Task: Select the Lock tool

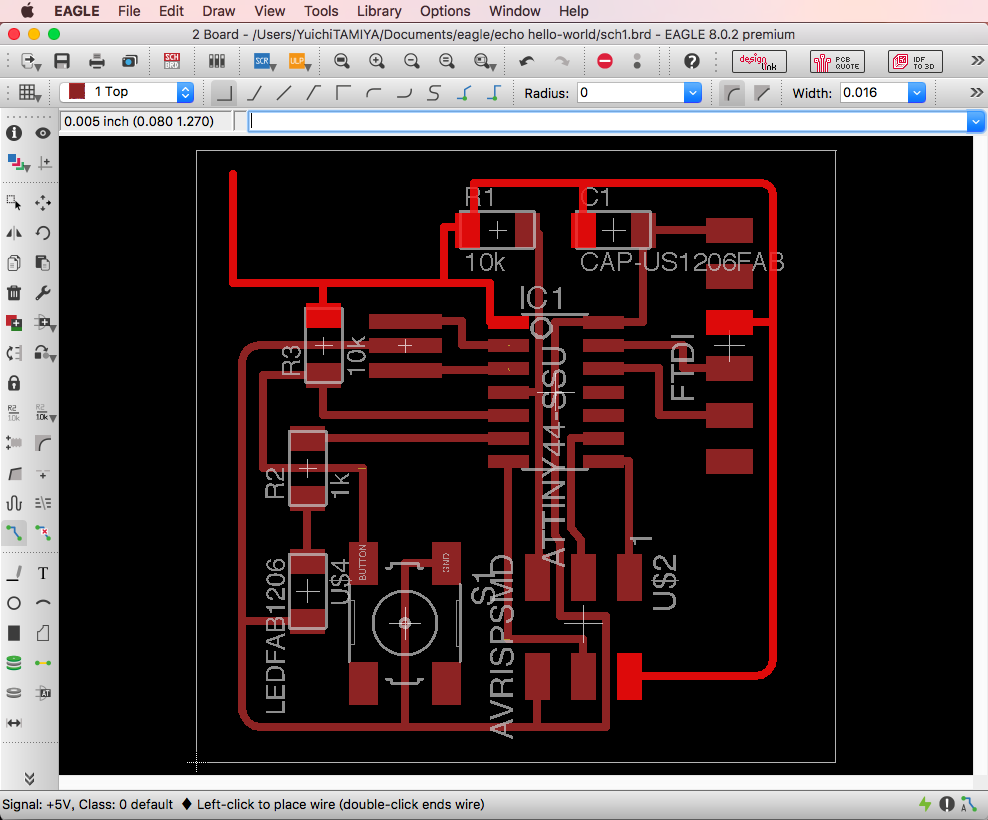Action: pos(14,383)
